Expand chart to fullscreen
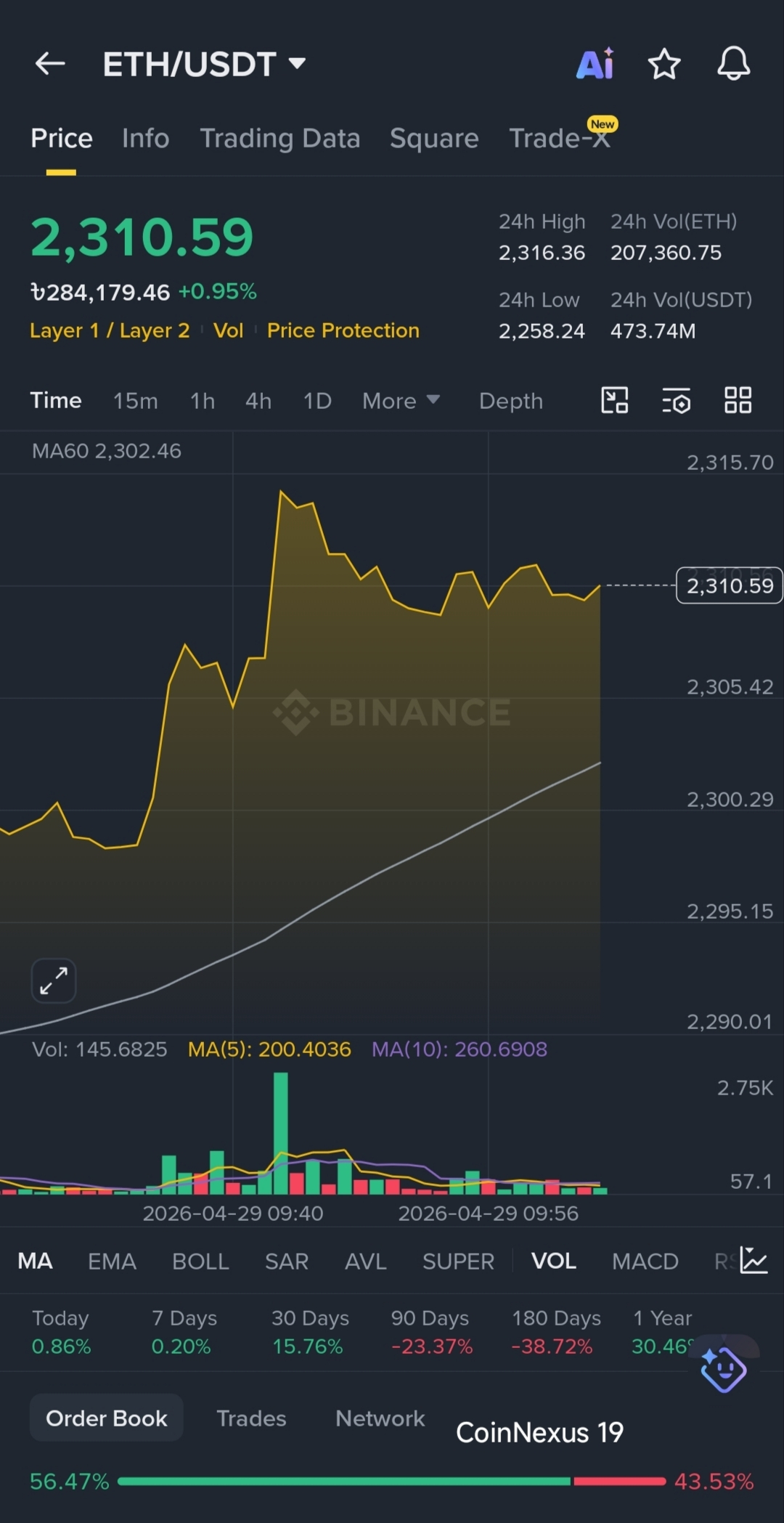Image resolution: width=784 pixels, height=1523 pixels. point(54,980)
